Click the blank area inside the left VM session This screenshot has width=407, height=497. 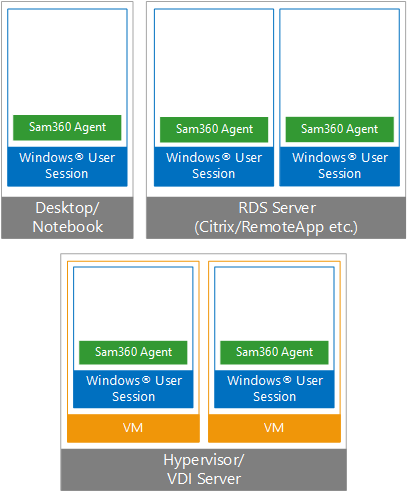click(x=133, y=304)
